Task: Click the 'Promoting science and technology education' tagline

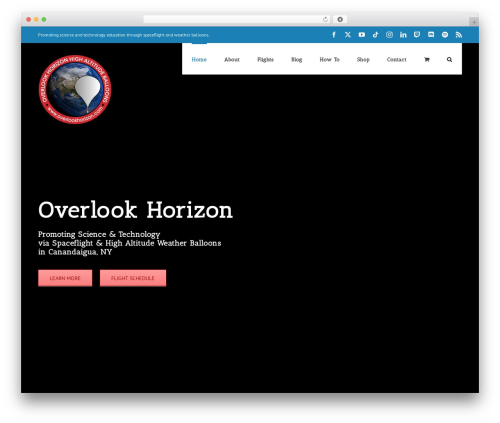Action: pos(123,35)
